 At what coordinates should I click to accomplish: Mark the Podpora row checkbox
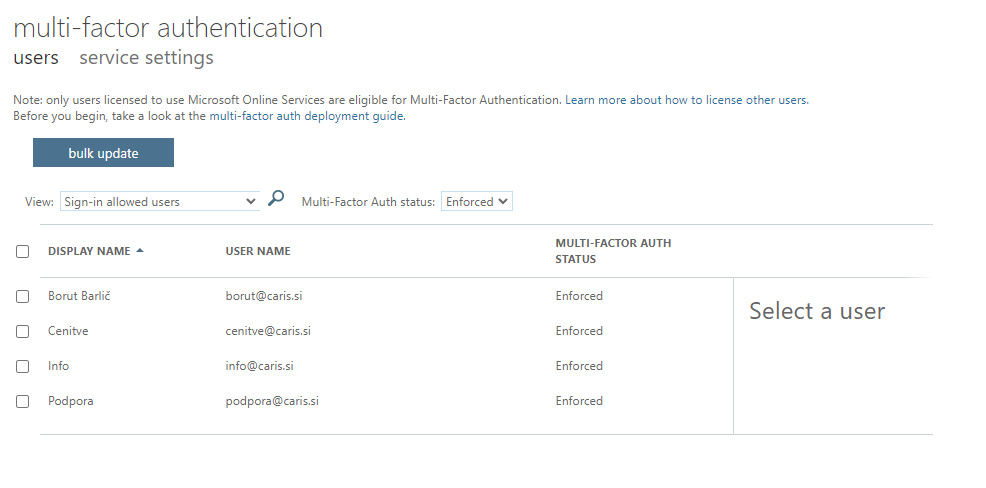pyautogui.click(x=23, y=401)
